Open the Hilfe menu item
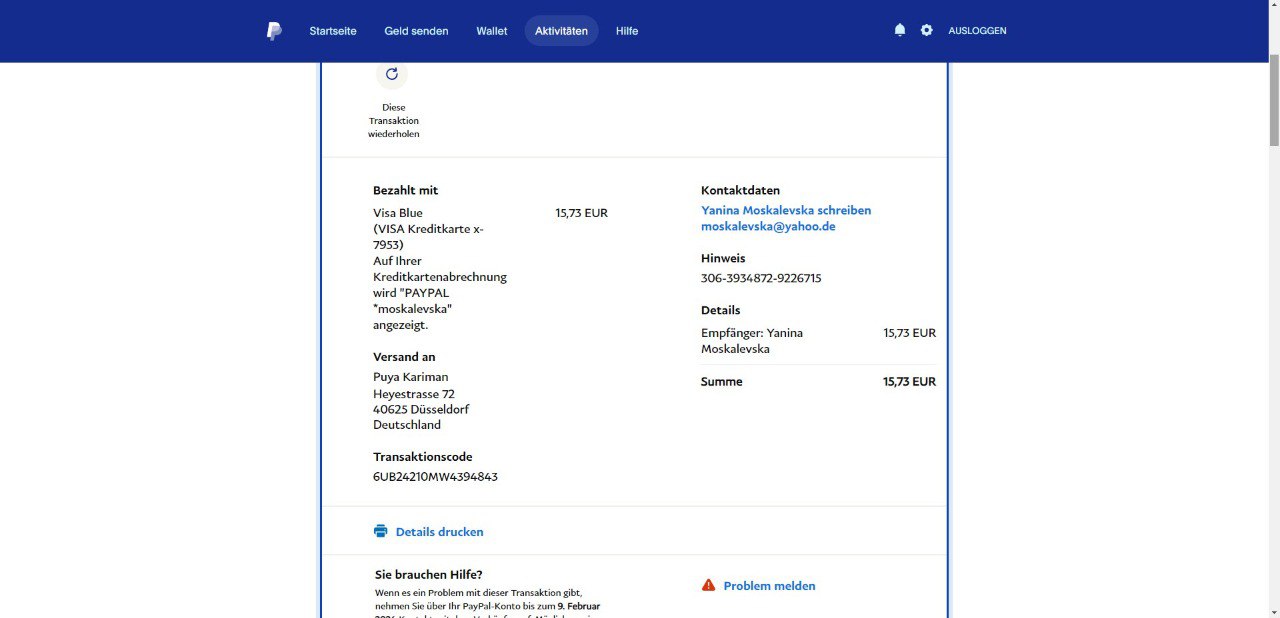 click(x=627, y=31)
